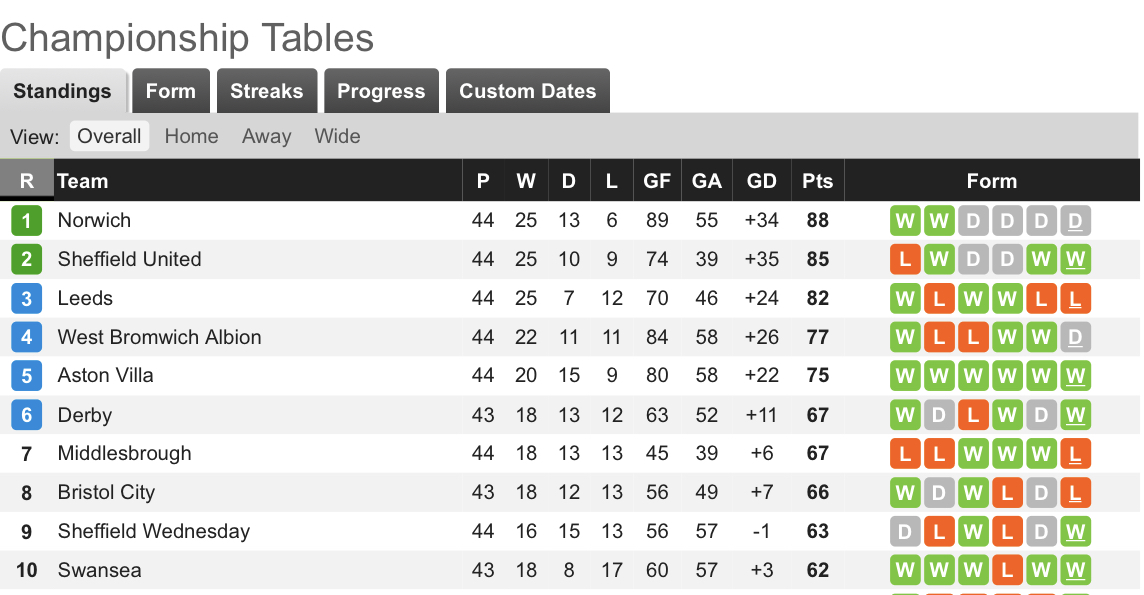
Task: Select the Progress tab
Action: [x=381, y=91]
